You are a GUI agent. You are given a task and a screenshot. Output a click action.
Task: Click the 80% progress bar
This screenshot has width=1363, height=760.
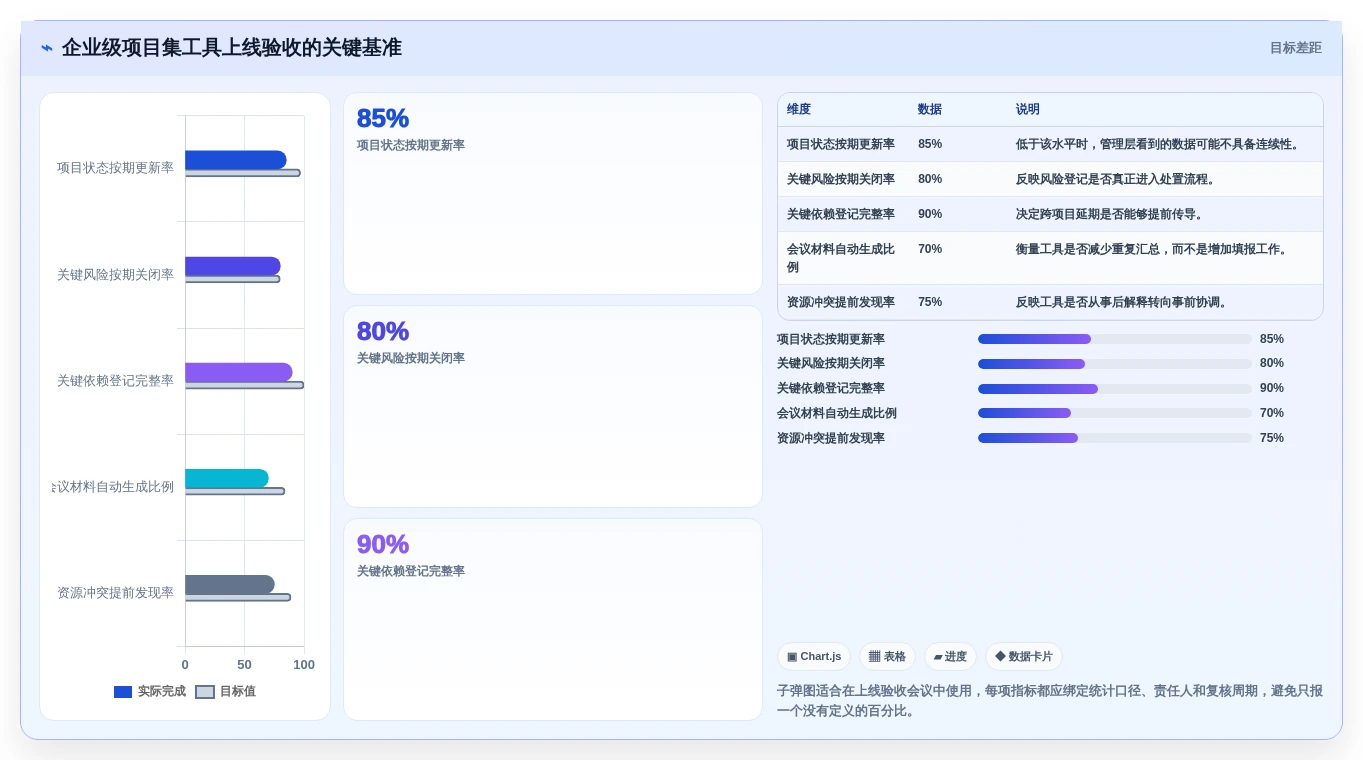click(1115, 363)
